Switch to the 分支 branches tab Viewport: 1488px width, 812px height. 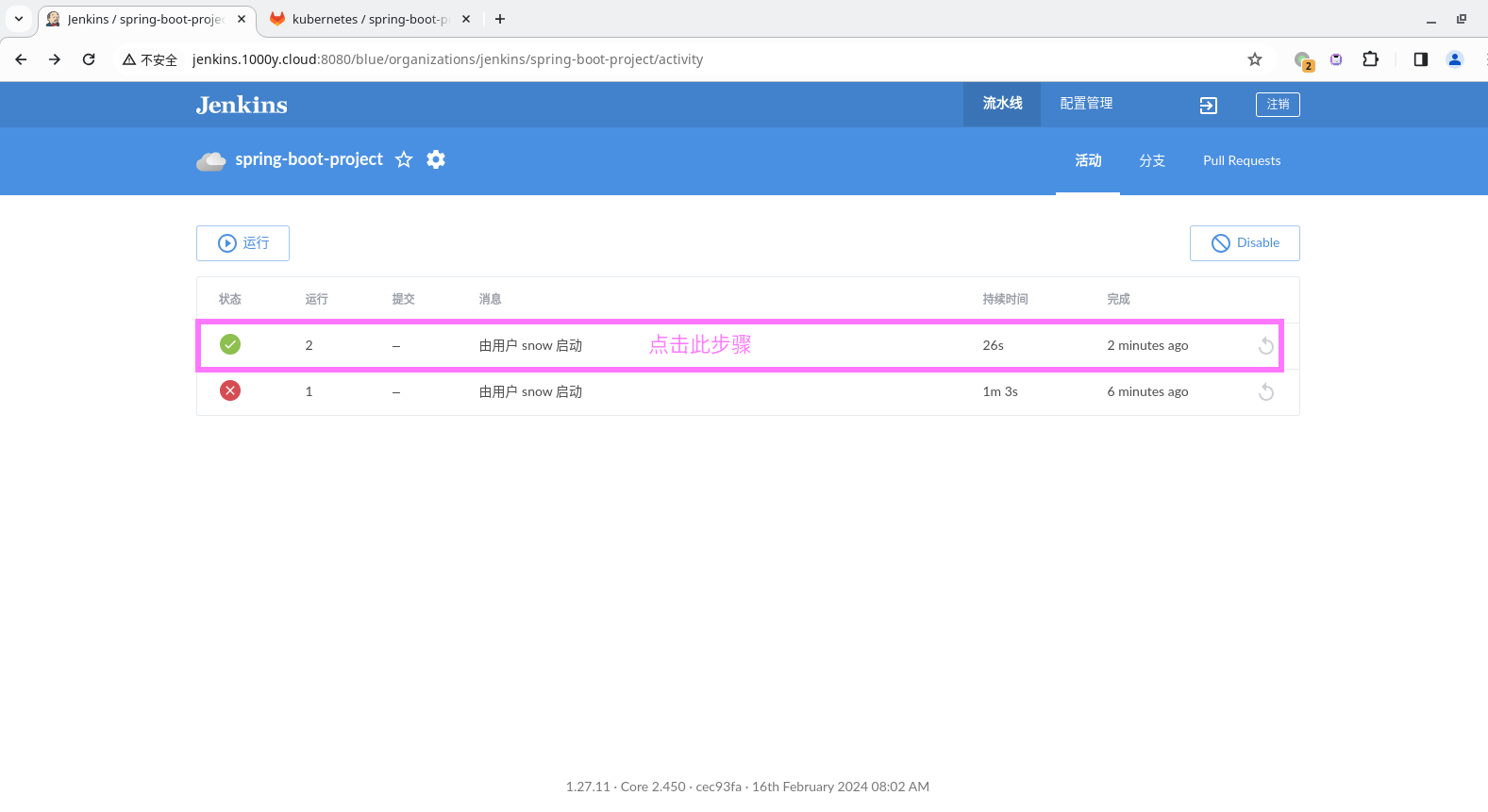1152,161
